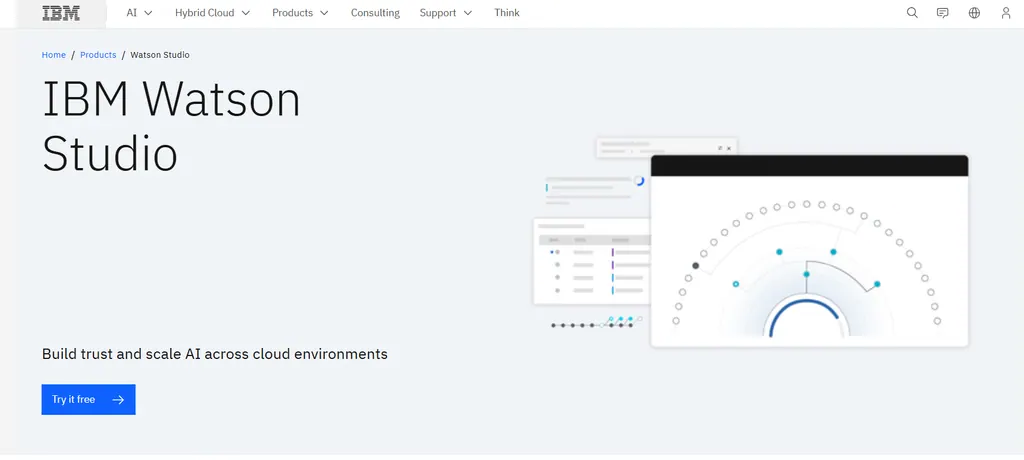This screenshot has height=460, width=1024.
Task: Click the IBM Watson Studio heading
Action: 171,127
